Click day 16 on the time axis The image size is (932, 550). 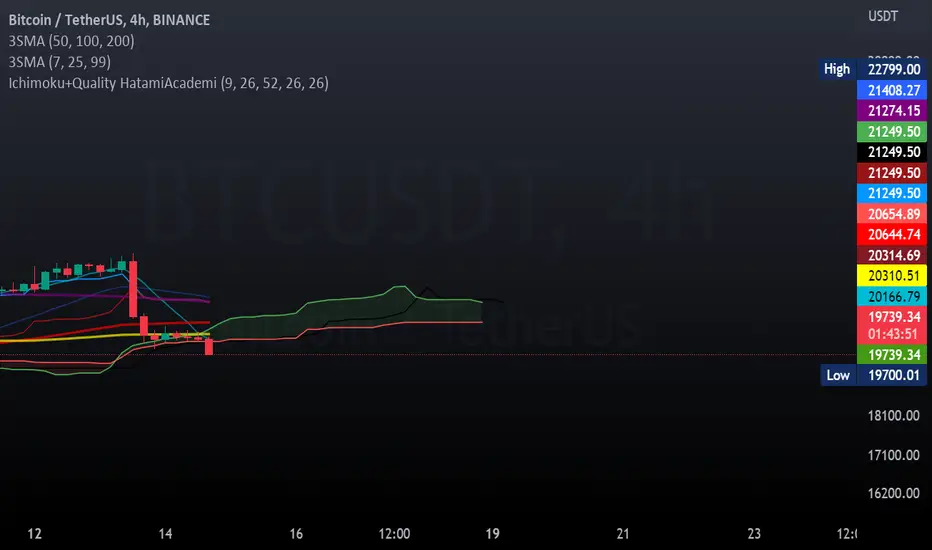coord(296,534)
